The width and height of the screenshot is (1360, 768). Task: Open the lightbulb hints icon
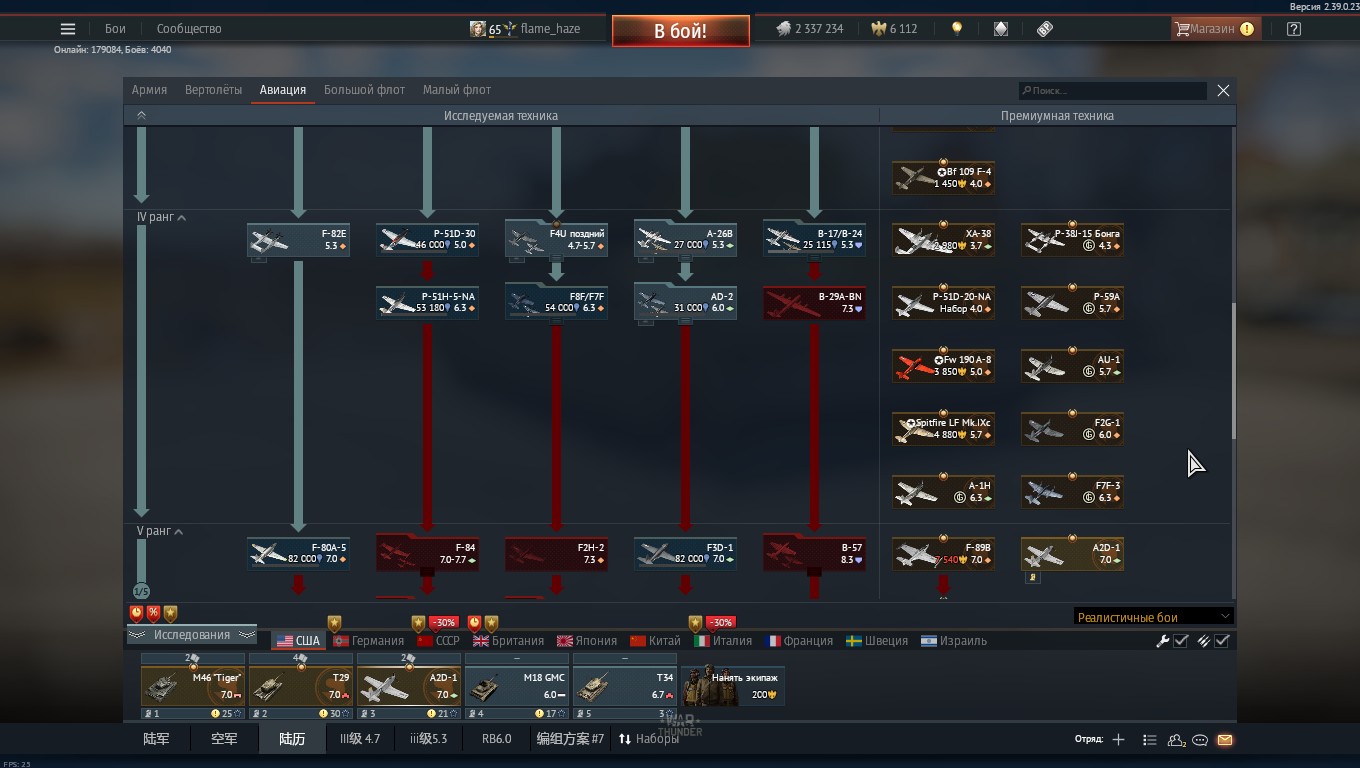click(957, 29)
